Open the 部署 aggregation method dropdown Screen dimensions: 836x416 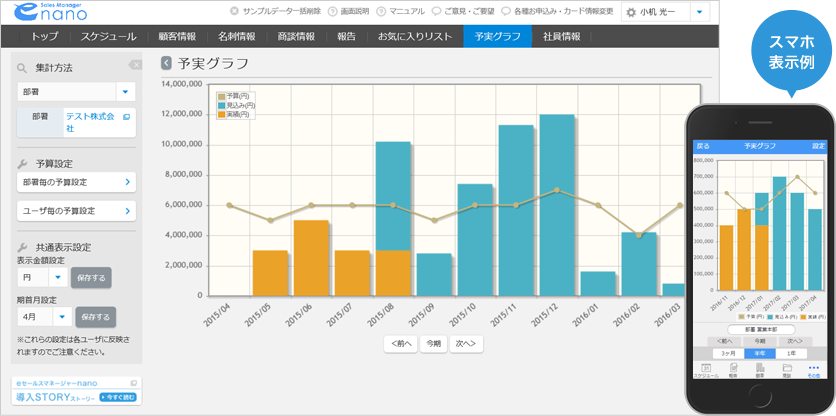[125, 92]
